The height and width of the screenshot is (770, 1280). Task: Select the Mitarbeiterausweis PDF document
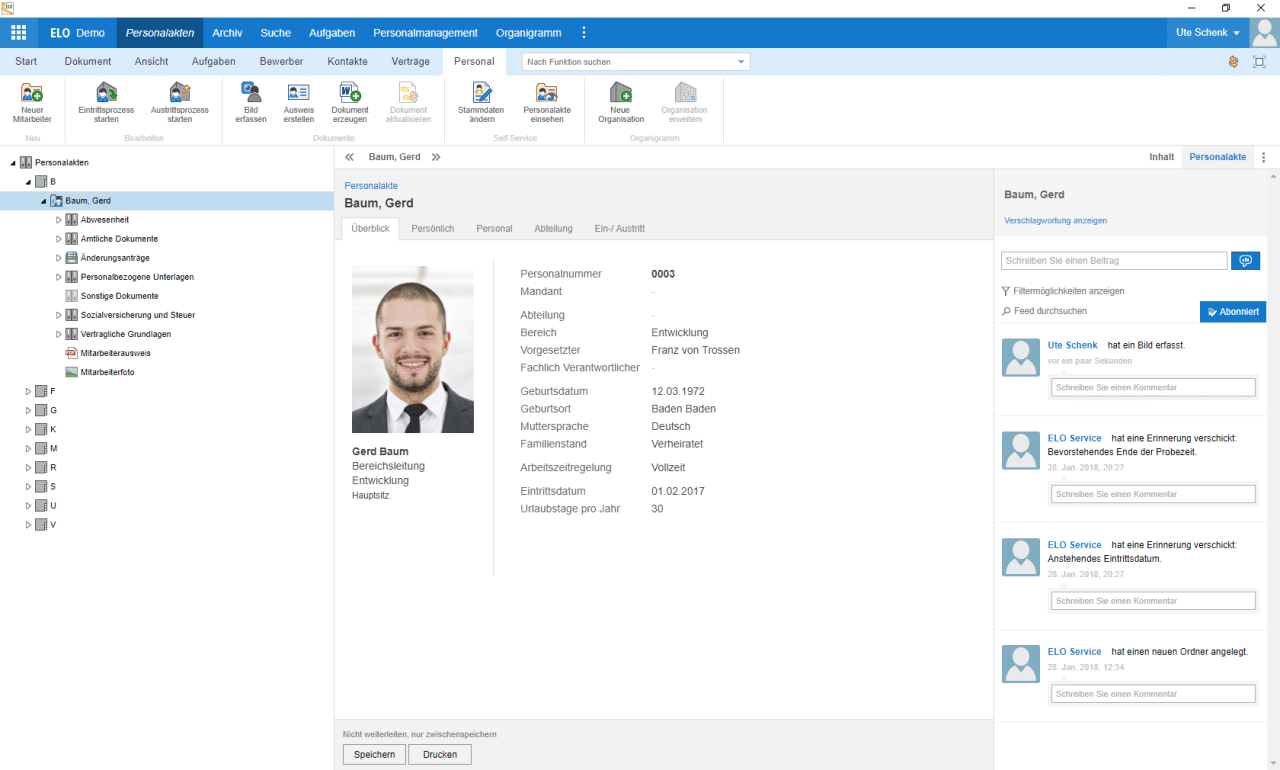(x=108, y=353)
